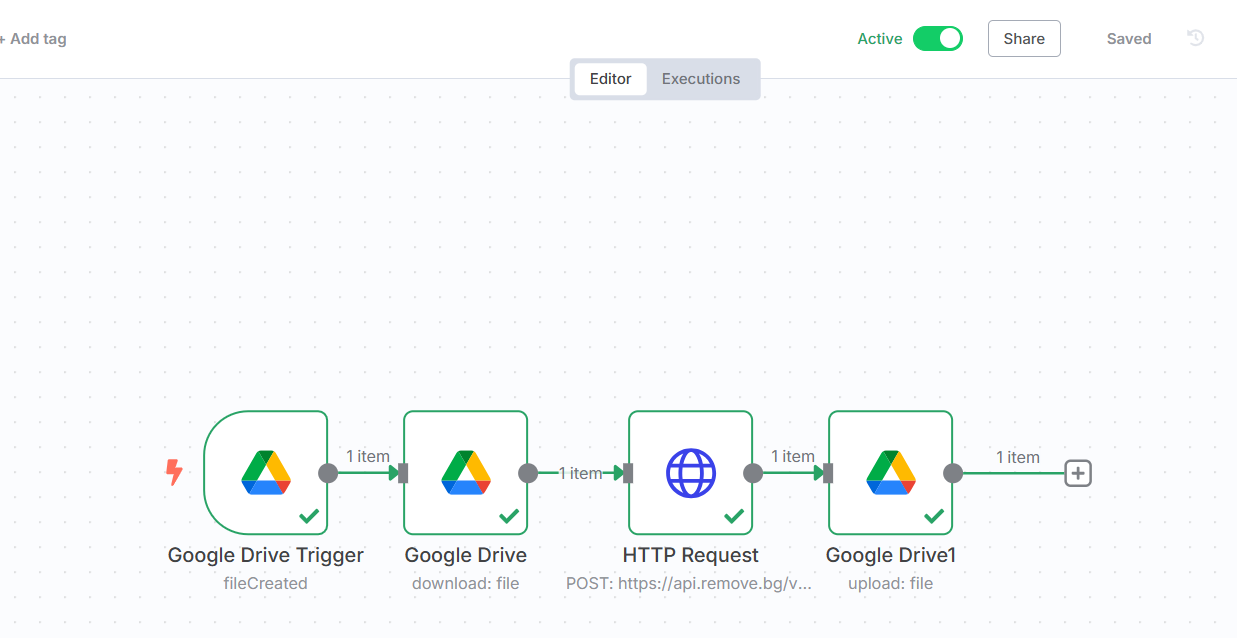Screen dimensions: 1237x638
Task: Click the success checkmark on Google Drive Trigger
Action: point(308,516)
